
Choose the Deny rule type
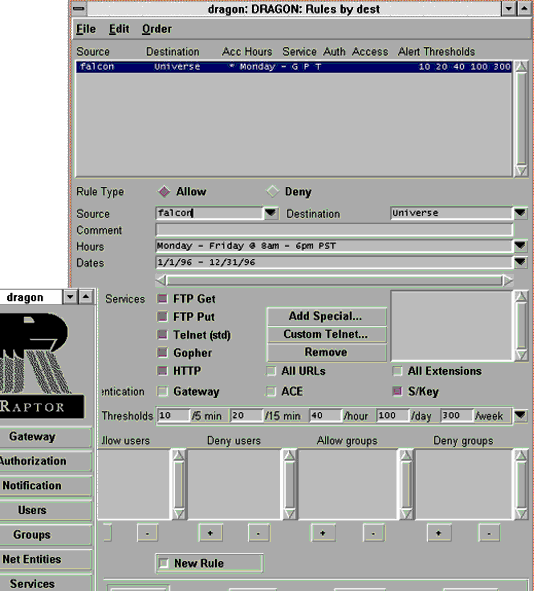pyautogui.click(x=272, y=191)
